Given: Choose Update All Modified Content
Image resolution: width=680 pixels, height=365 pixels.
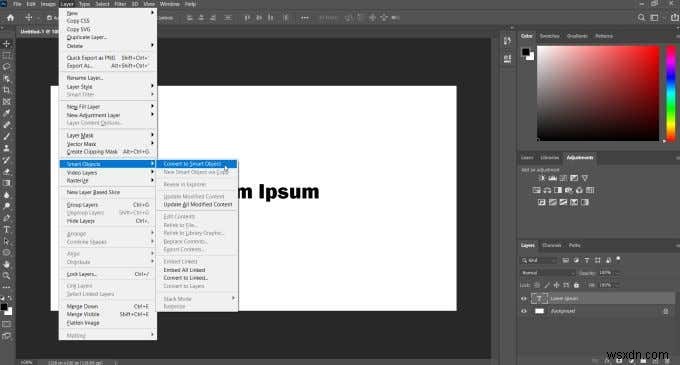Looking at the screenshot, I should [197, 204].
